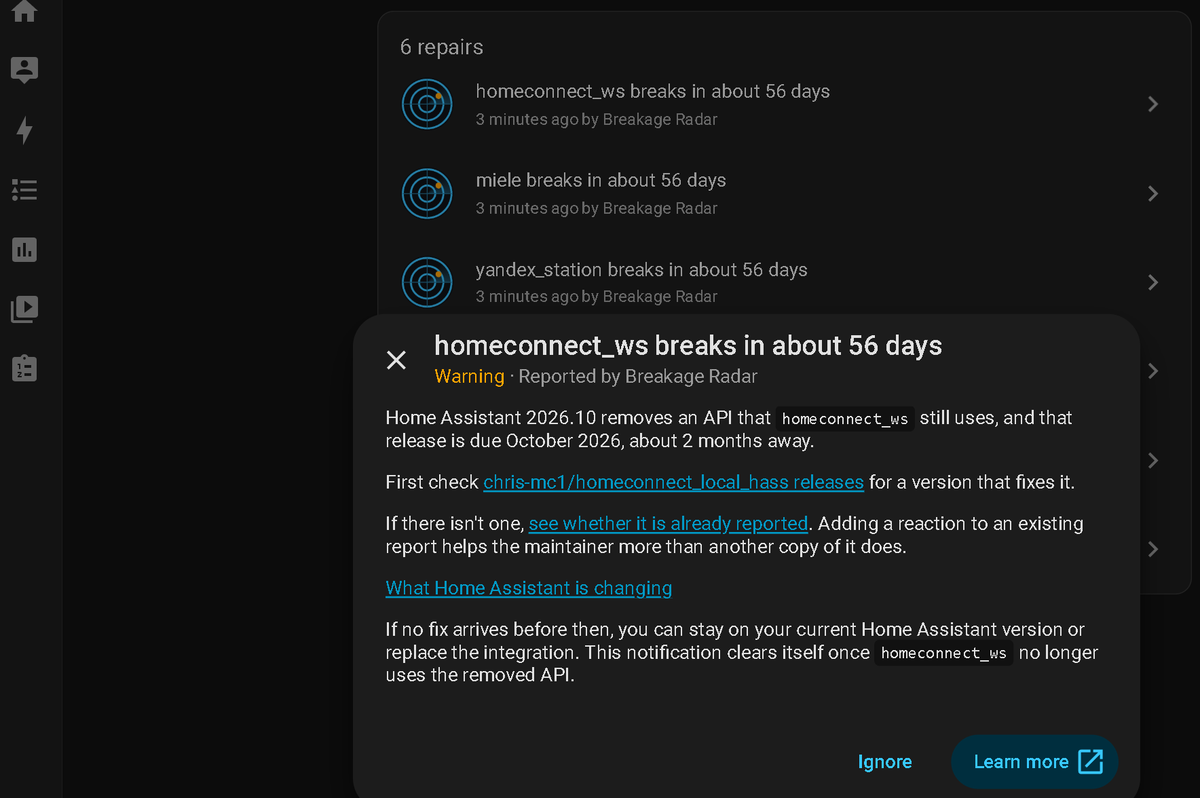Click '3 minutes ago by Breakage Radar' under miele
The width and height of the screenshot is (1200, 798).
(596, 208)
